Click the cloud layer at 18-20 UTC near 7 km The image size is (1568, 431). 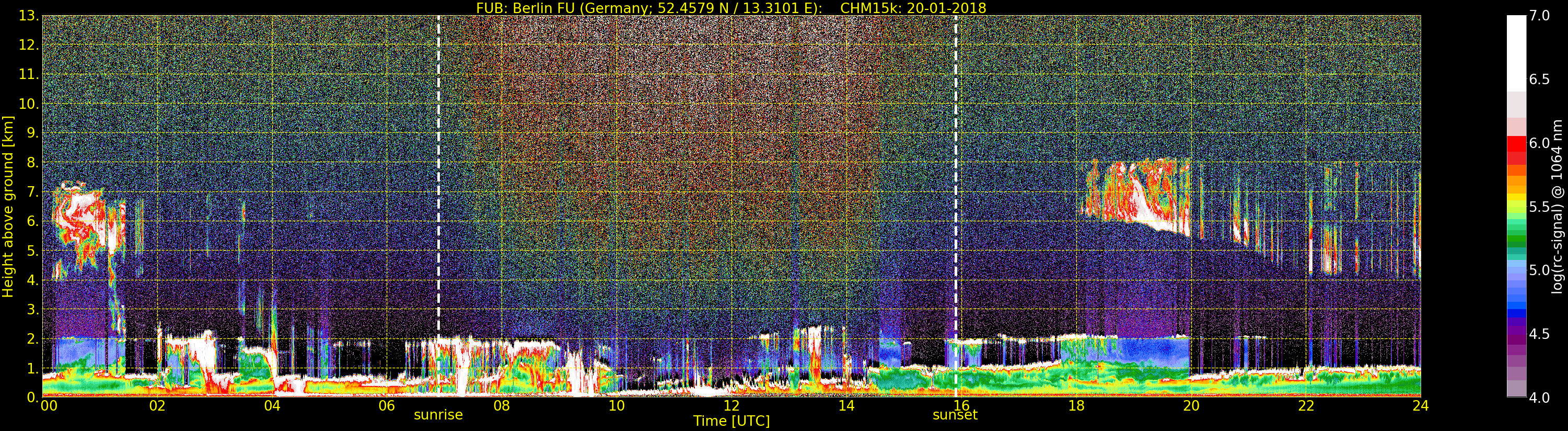tap(1135, 198)
